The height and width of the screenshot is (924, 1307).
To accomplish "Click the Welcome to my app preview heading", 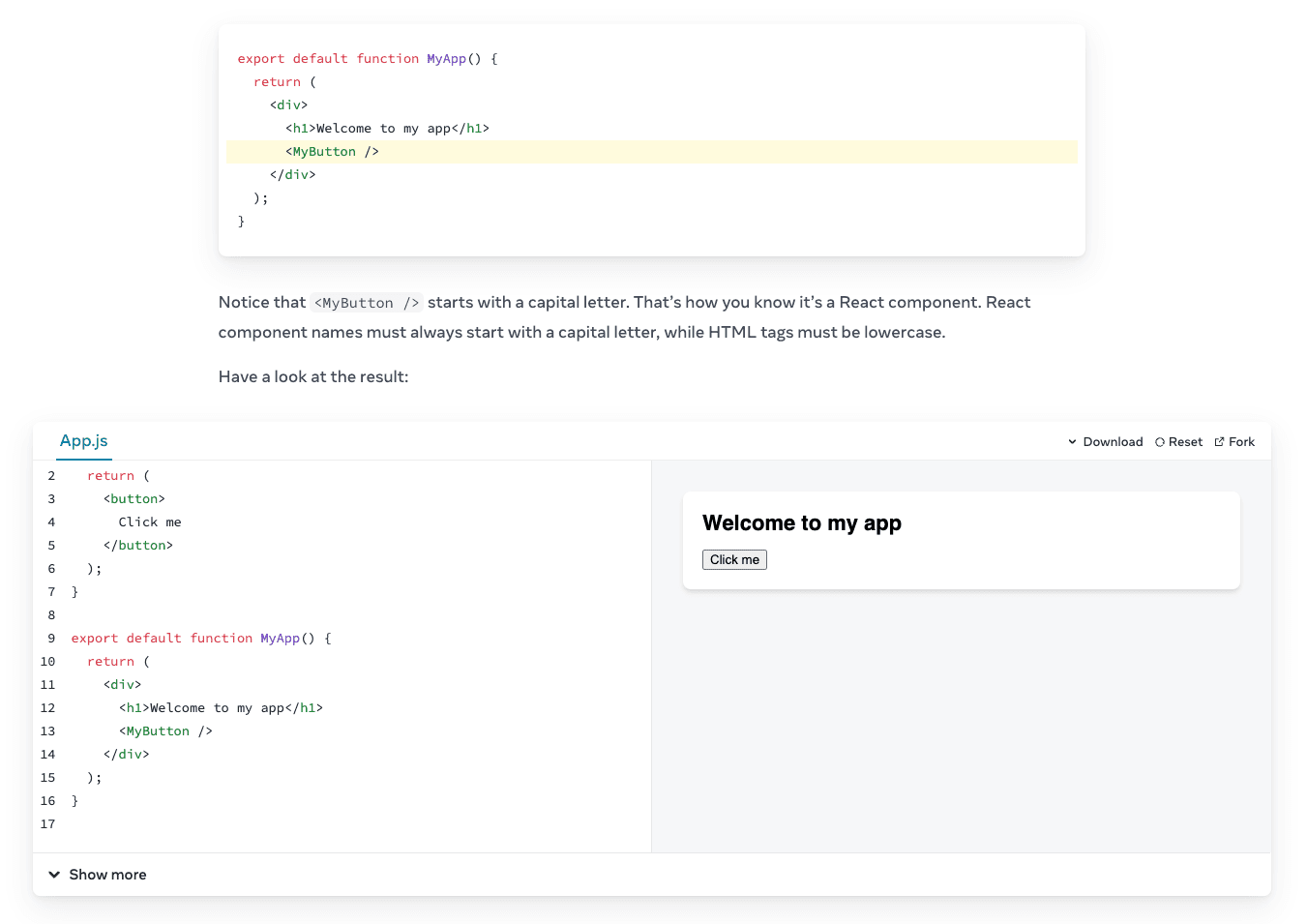I will pyautogui.click(x=801, y=523).
